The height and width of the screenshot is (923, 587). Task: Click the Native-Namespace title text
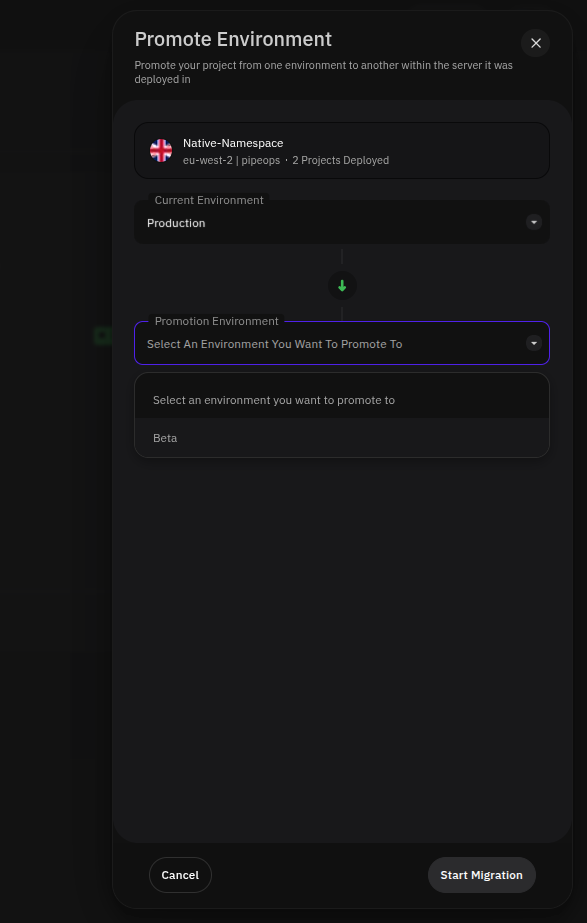coord(233,143)
